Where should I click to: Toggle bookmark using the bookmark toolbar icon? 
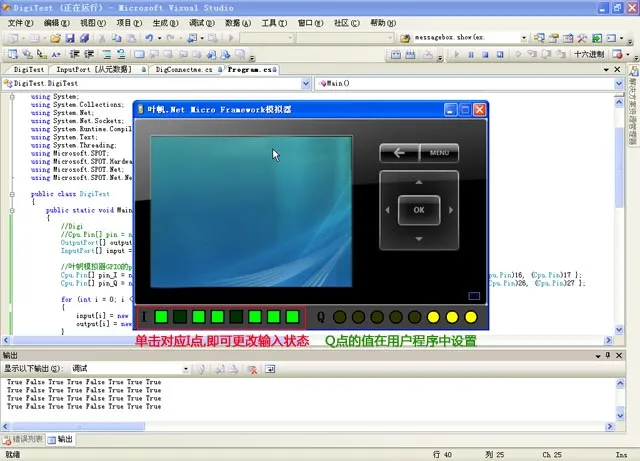pyautogui.click(x=139, y=54)
